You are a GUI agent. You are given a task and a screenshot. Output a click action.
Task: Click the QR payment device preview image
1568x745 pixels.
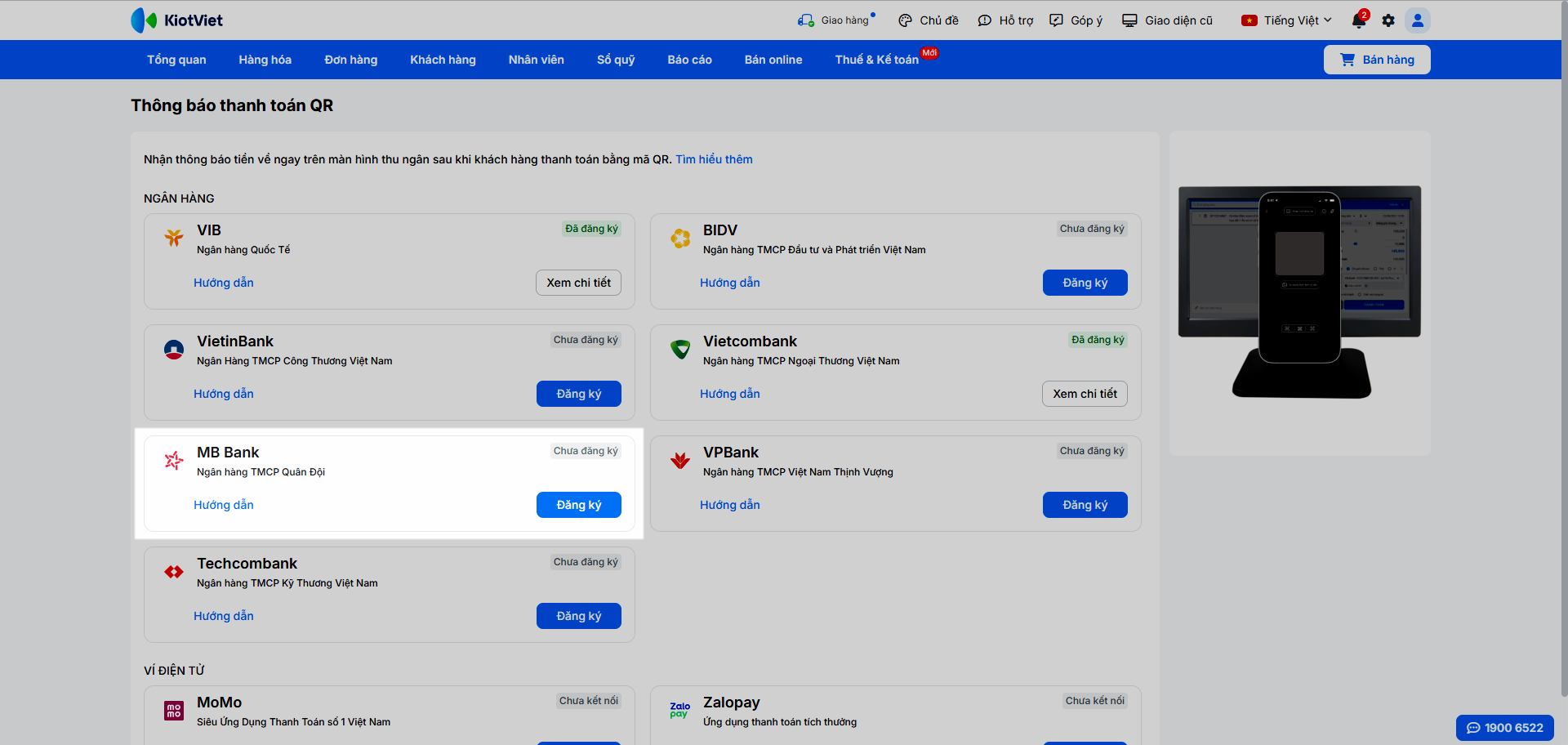click(x=1300, y=292)
